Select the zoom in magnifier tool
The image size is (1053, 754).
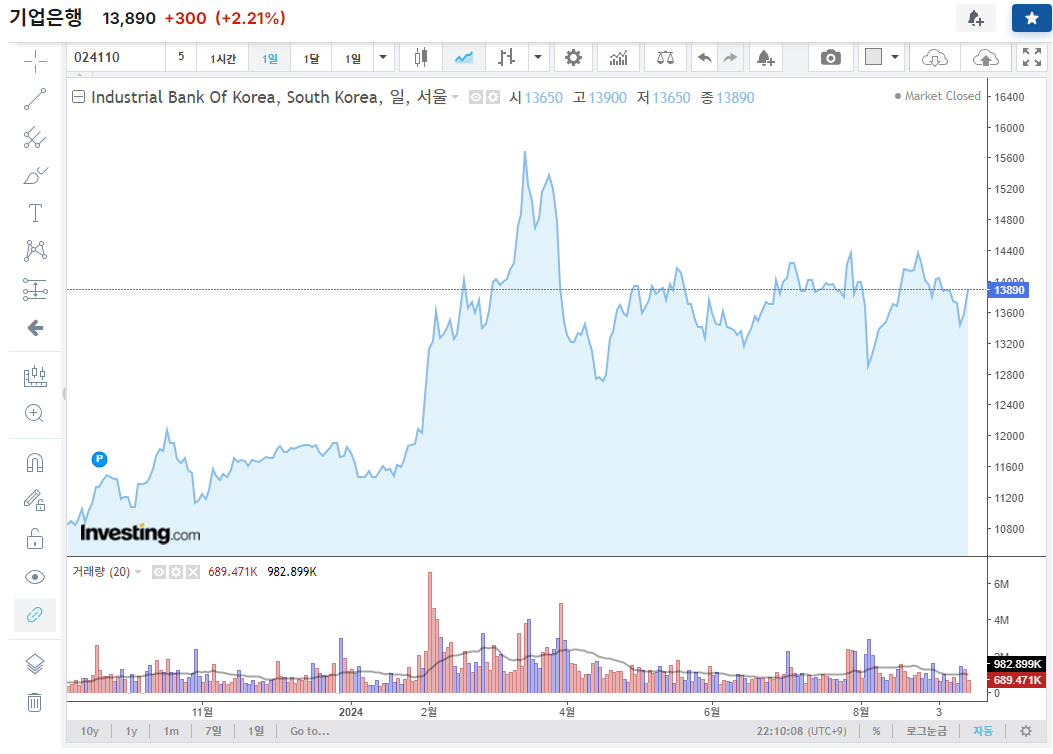pos(35,414)
